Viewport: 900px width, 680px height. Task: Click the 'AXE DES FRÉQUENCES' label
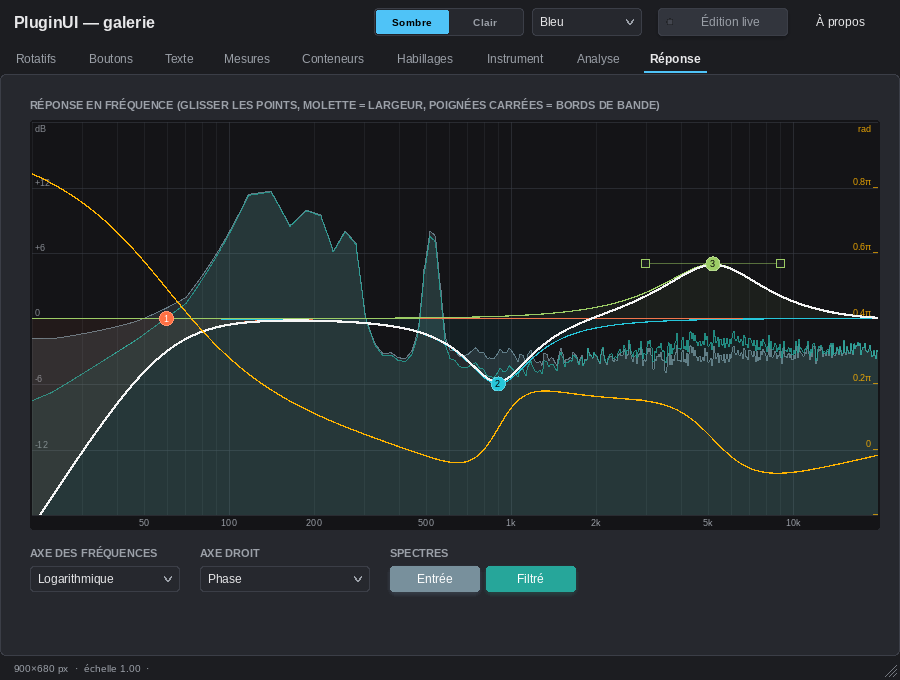94,553
